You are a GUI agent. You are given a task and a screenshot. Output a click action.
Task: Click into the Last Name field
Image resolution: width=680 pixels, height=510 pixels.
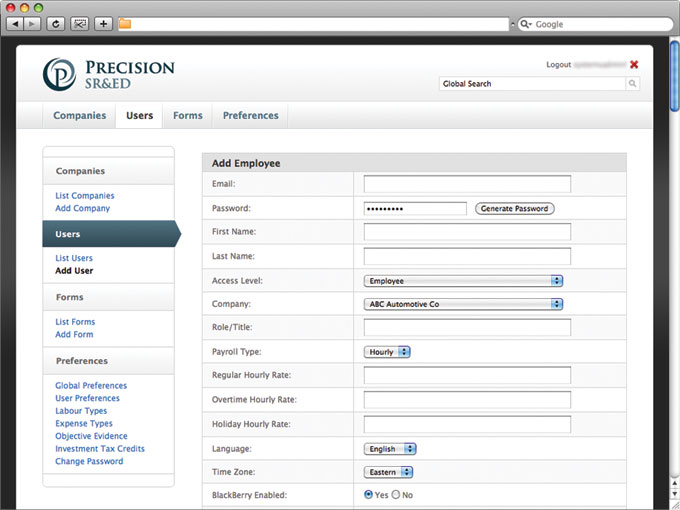tap(467, 256)
